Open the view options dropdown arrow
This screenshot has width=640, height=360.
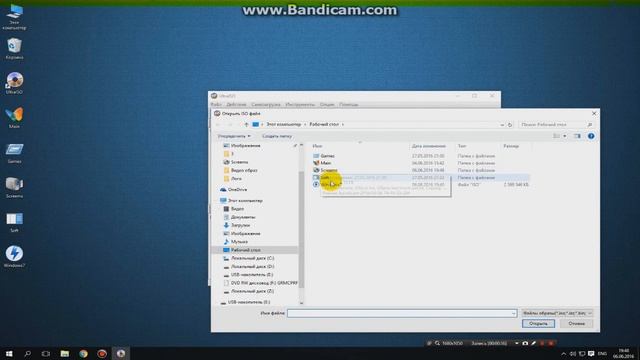pos(565,136)
